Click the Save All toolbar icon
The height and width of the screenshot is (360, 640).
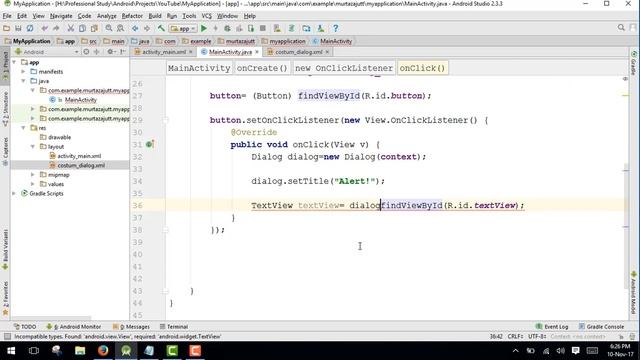click(x=18, y=28)
